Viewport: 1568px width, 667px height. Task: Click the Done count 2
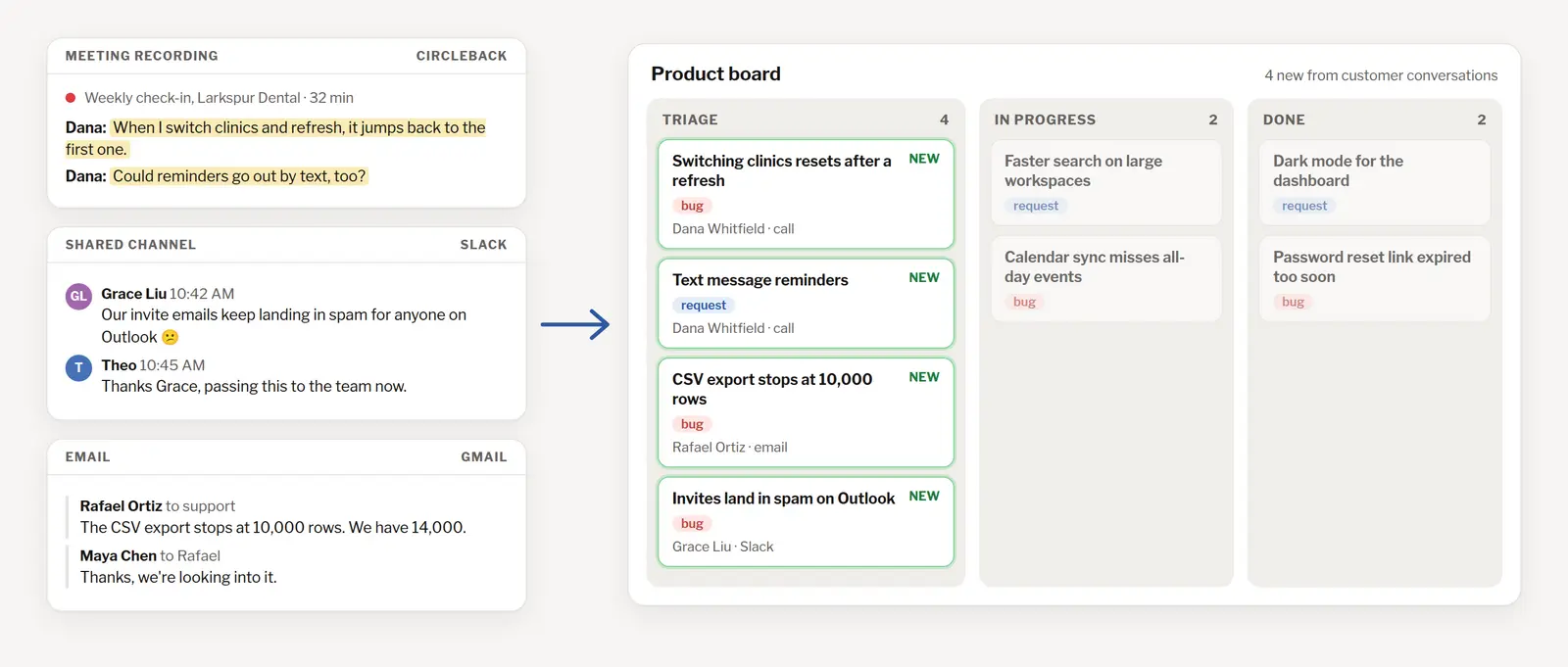[1482, 119]
